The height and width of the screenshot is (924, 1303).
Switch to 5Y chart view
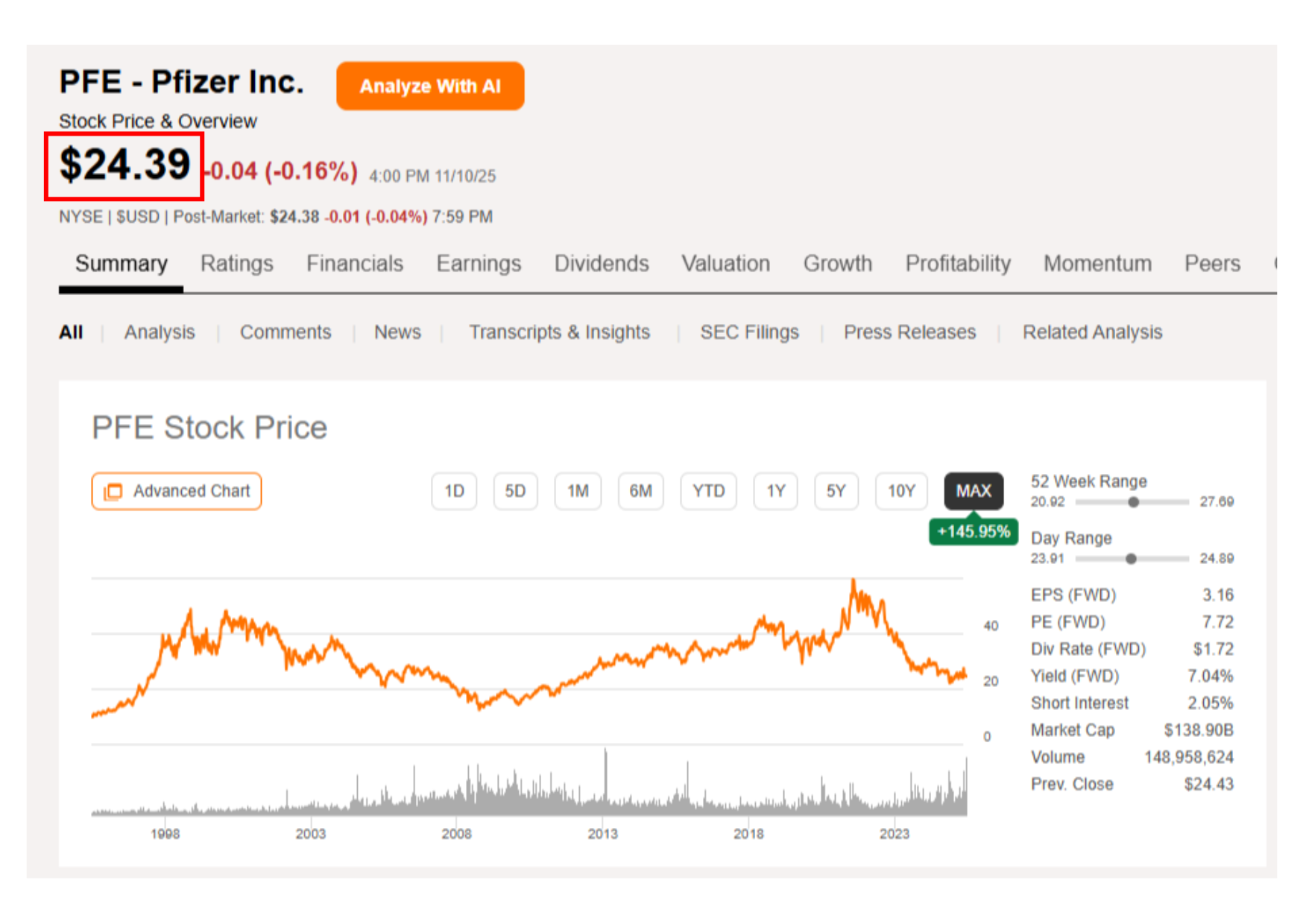836,491
